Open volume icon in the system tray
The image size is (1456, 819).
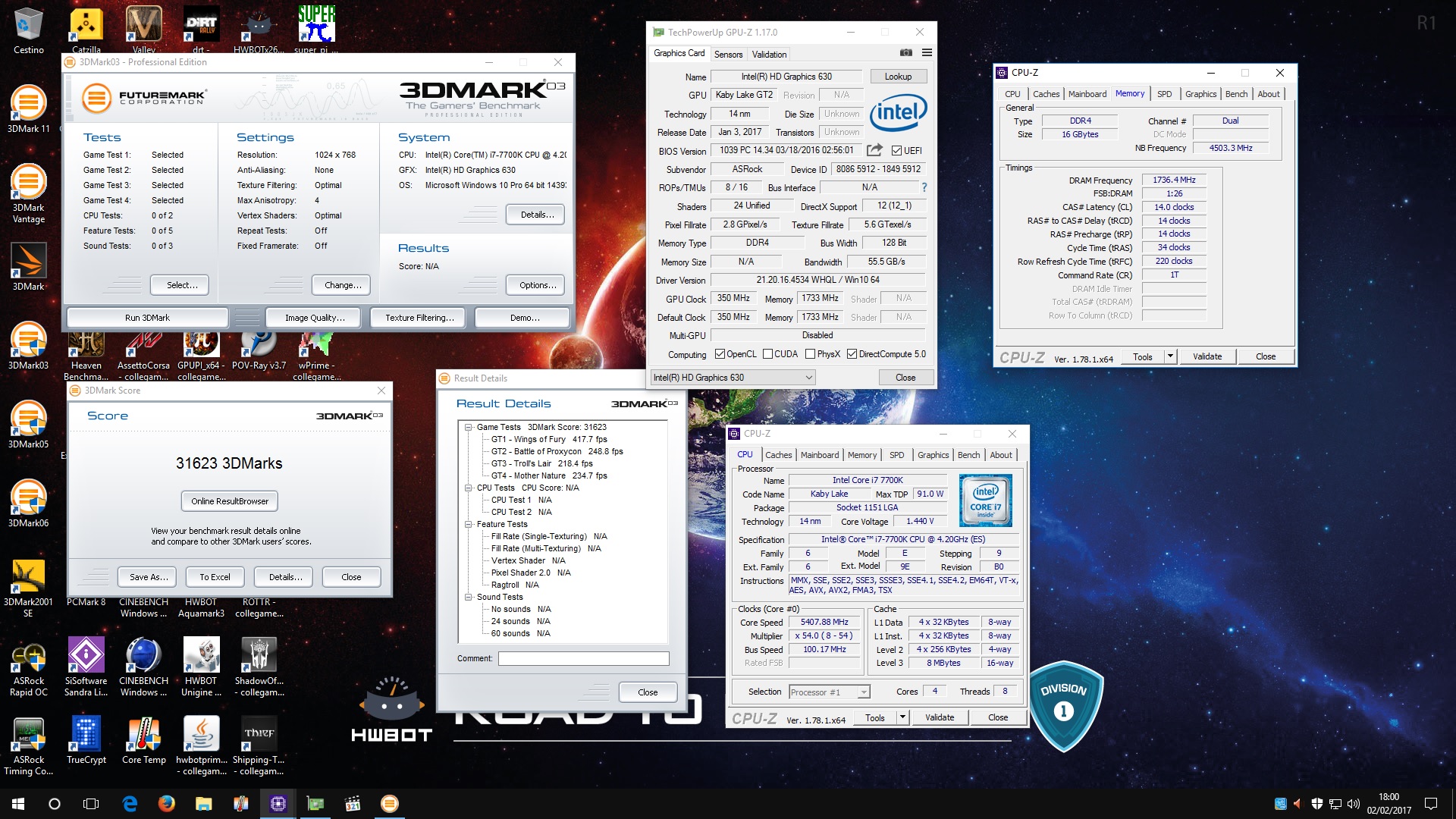[1353, 804]
